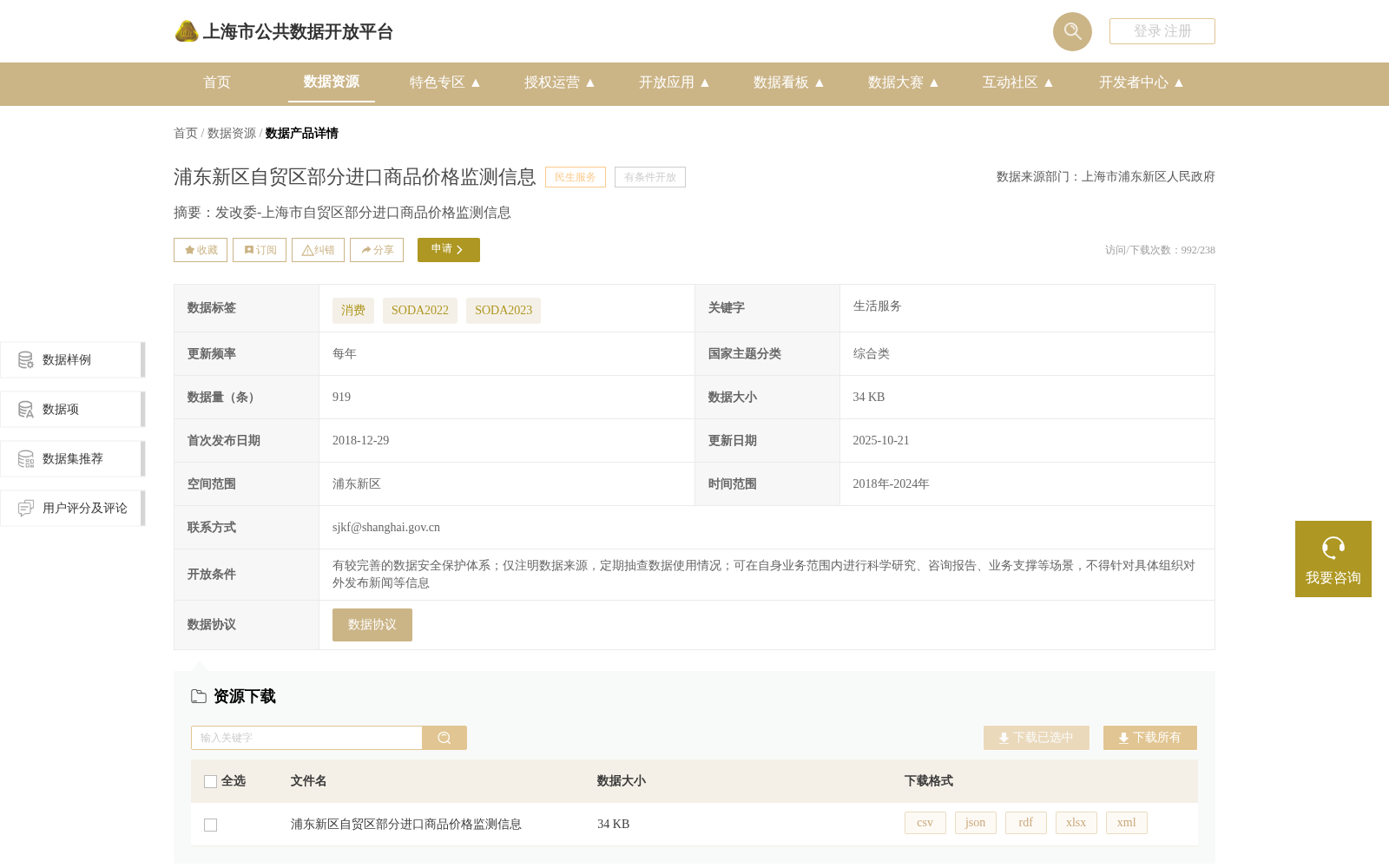Click the 生活服务 keyword value

[x=878, y=306]
